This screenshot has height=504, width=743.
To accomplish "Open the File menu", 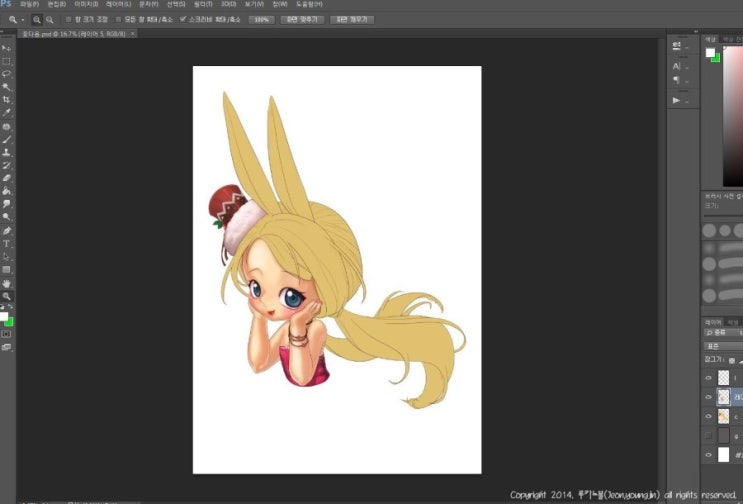I will [x=29, y=4].
